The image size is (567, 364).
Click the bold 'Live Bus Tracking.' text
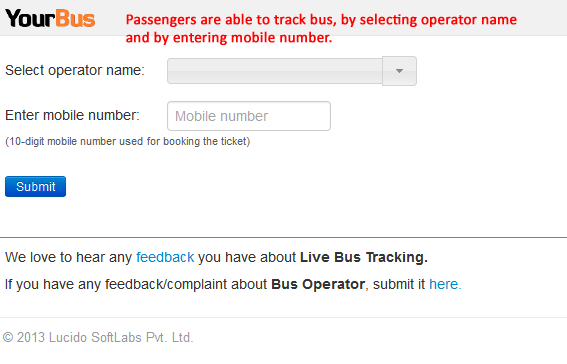pyautogui.click(x=364, y=257)
